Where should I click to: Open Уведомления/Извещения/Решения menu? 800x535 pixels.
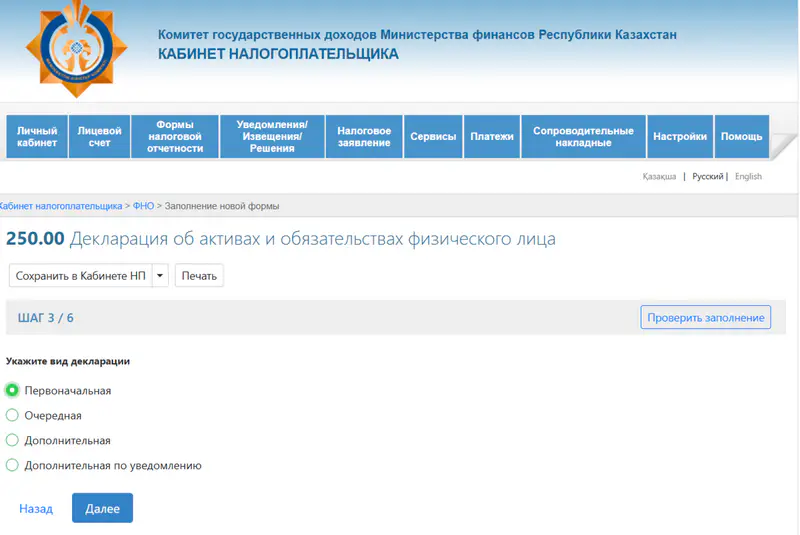point(272,137)
